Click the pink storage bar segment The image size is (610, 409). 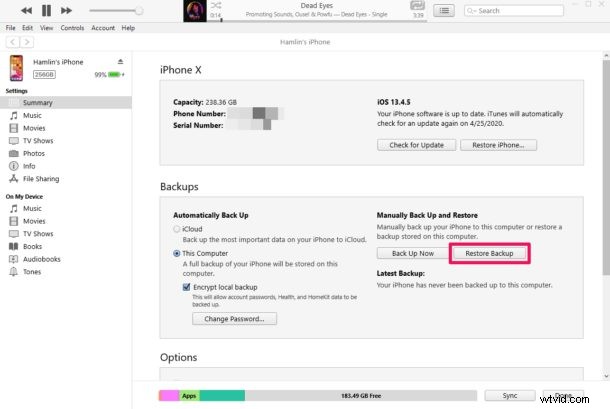click(169, 396)
